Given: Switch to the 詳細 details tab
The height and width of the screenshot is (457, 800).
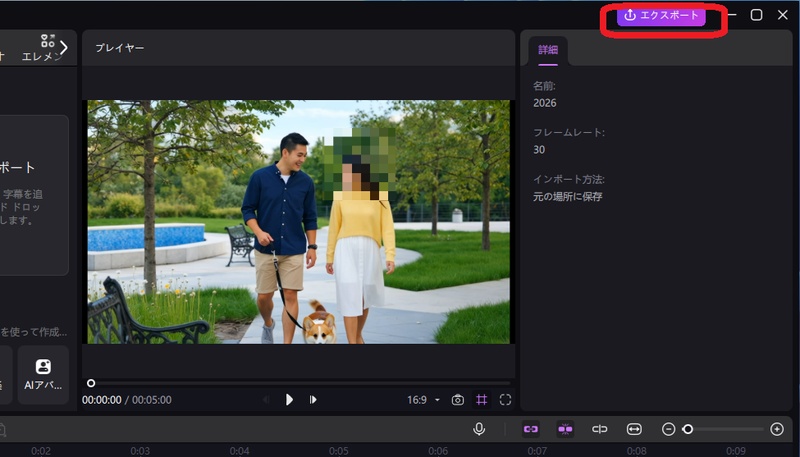Looking at the screenshot, I should 548,50.
